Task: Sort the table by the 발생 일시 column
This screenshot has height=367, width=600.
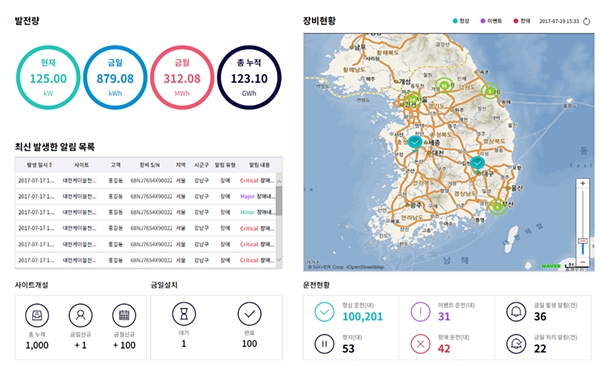Action: point(39,165)
